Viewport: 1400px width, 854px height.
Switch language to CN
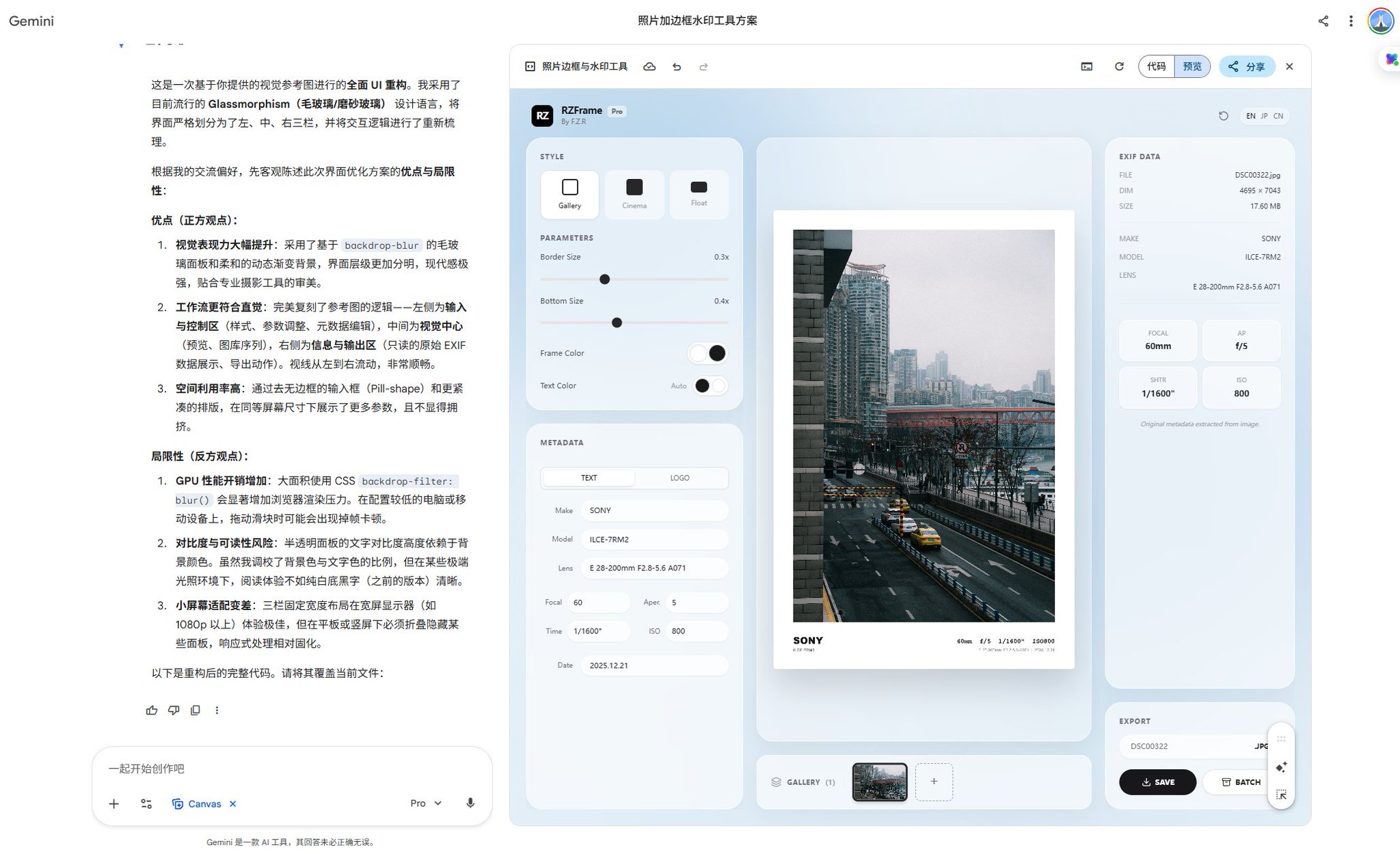[1278, 116]
